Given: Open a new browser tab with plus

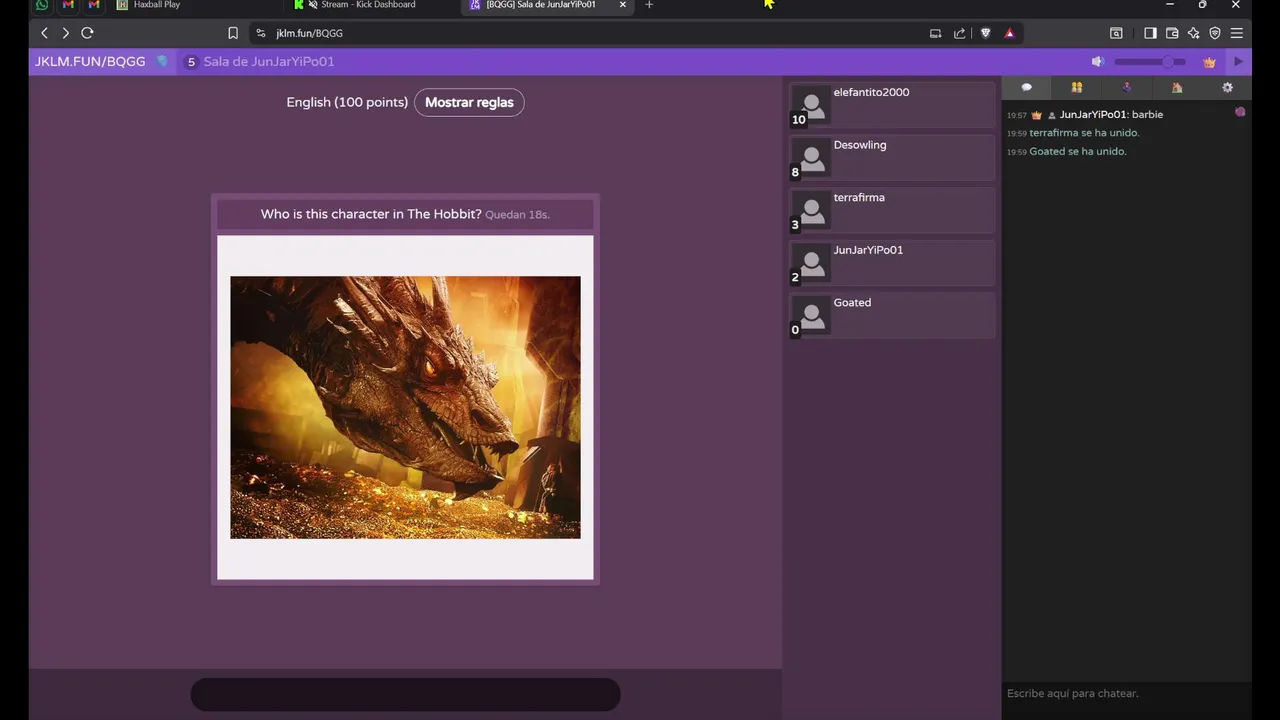Looking at the screenshot, I should (649, 5).
